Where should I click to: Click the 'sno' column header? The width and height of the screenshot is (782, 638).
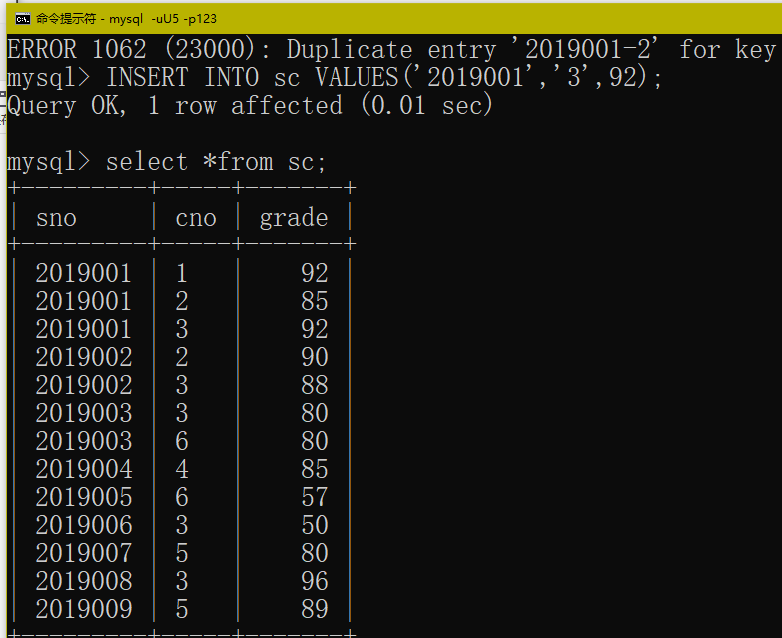56,218
